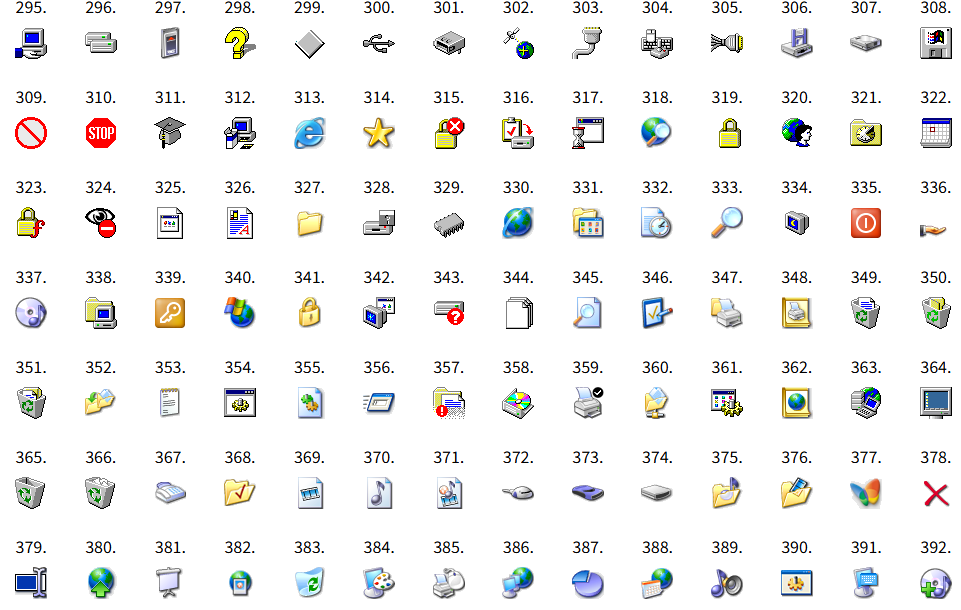Select the floppy disk drive icon 306

[796, 44]
